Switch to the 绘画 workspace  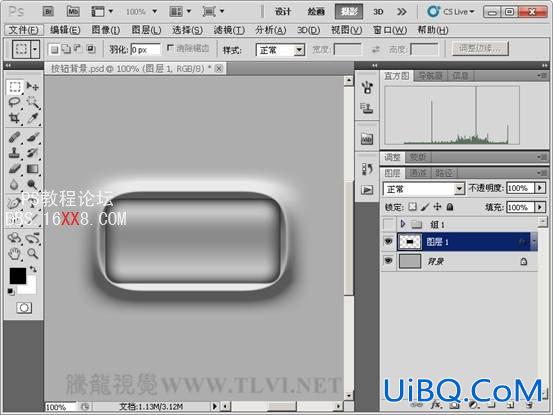pos(316,12)
